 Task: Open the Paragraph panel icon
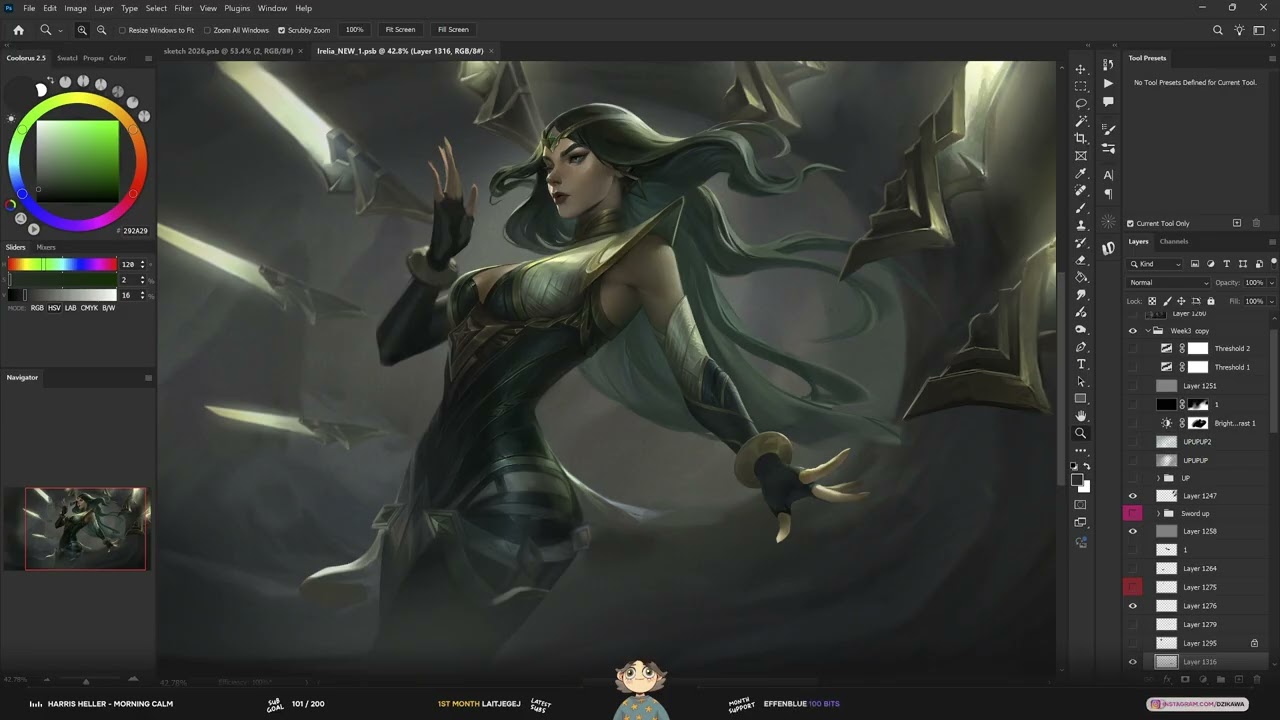coord(1108,194)
